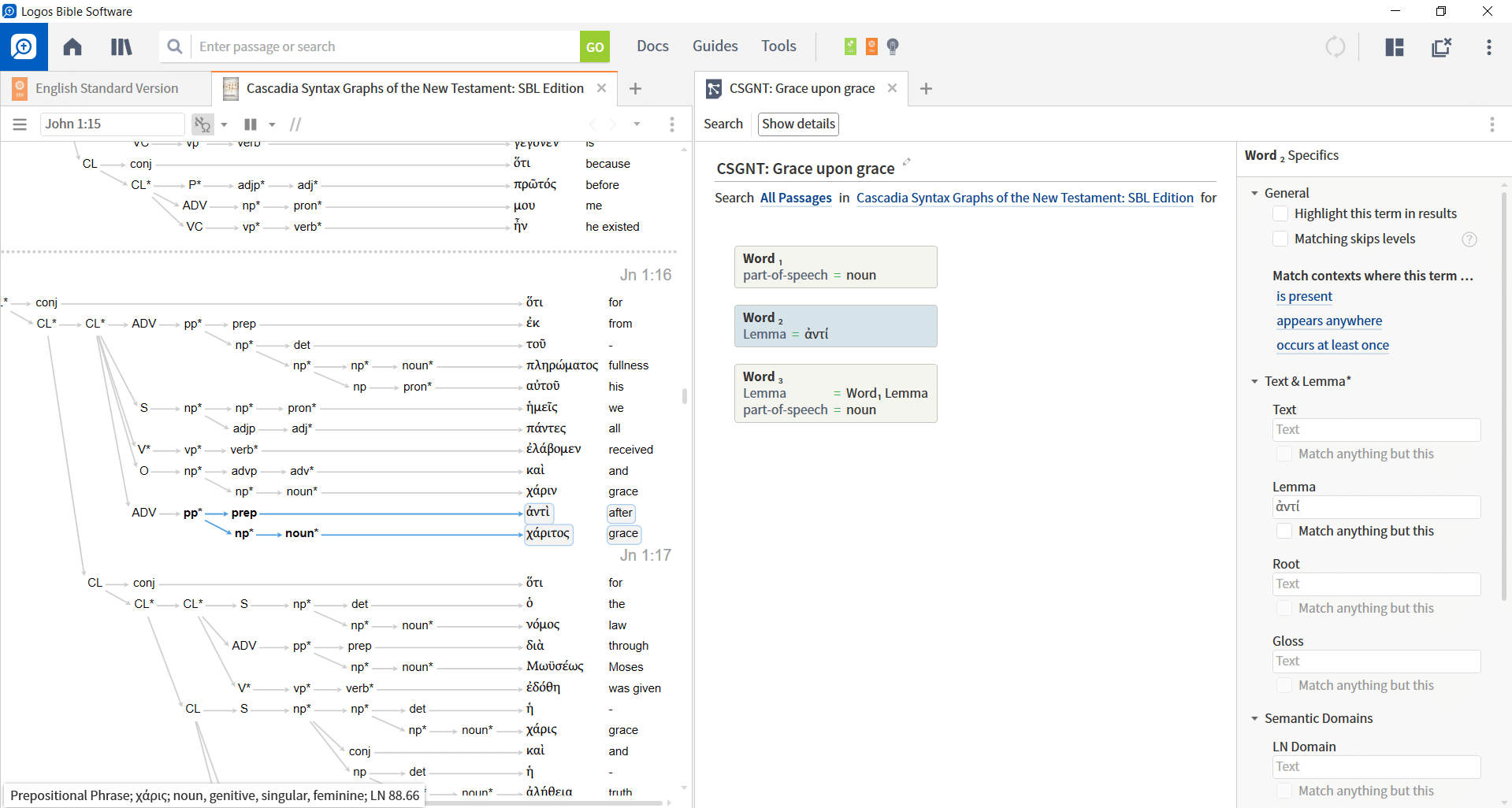
Task: Check Match anything but this under Gloss
Action: 1284,685
